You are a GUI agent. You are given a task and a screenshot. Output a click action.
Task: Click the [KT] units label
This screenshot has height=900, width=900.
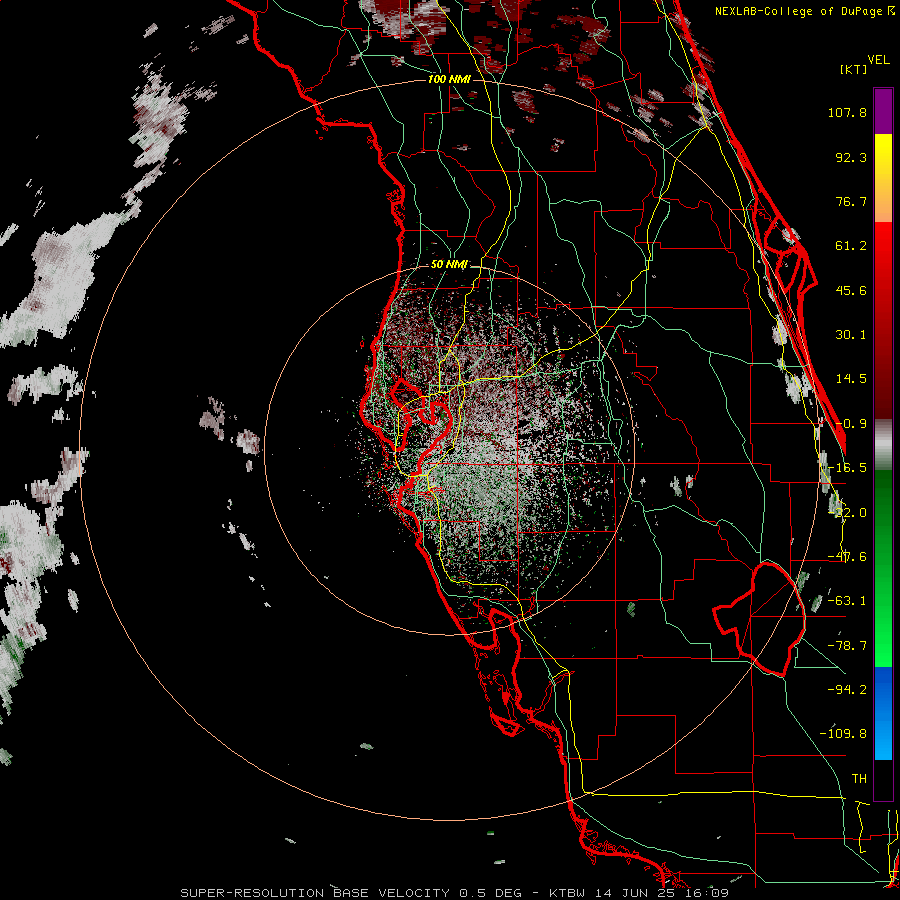coord(853,69)
